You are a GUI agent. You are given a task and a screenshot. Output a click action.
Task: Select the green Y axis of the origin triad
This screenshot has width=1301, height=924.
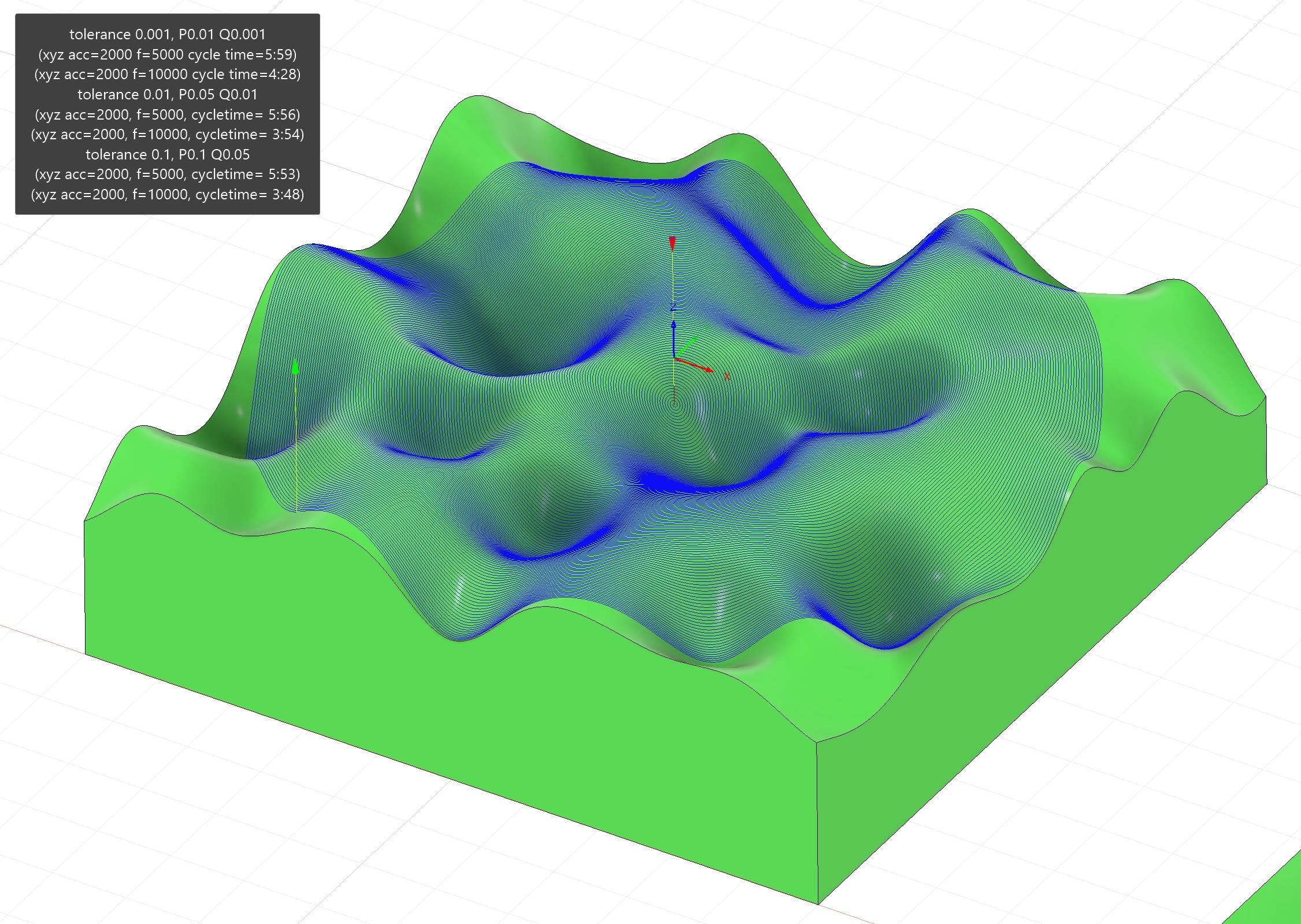click(686, 348)
